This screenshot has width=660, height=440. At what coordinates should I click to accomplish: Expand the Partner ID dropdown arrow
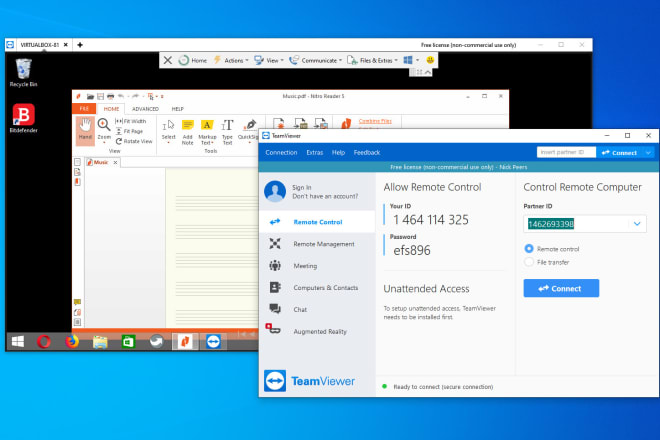[637, 224]
